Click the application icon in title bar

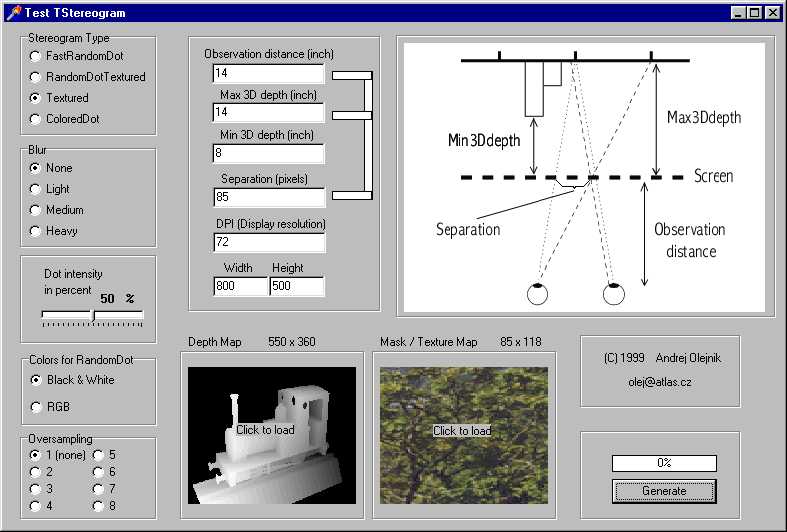14,12
